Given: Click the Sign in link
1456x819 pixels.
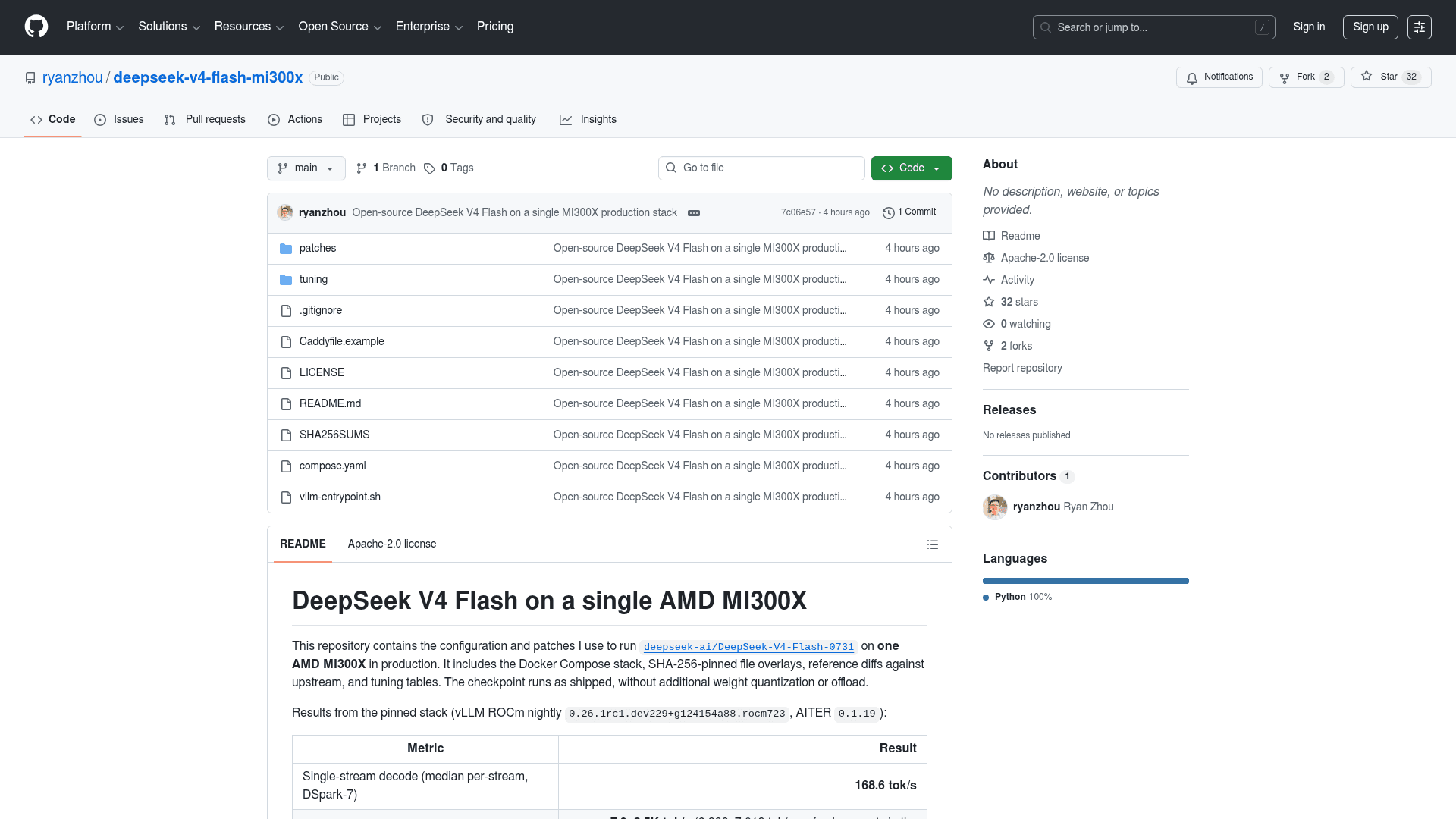Looking at the screenshot, I should (x=1309, y=27).
